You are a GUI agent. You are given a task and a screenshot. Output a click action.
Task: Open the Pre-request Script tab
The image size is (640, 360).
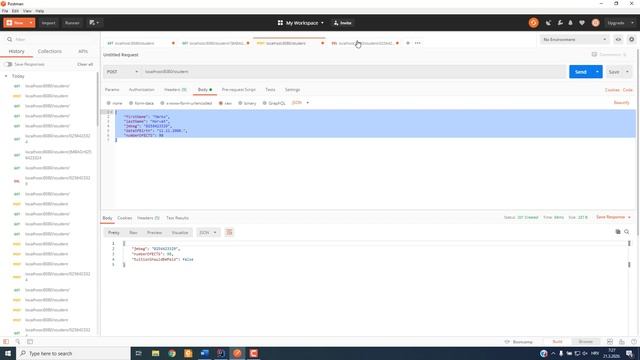(239, 90)
